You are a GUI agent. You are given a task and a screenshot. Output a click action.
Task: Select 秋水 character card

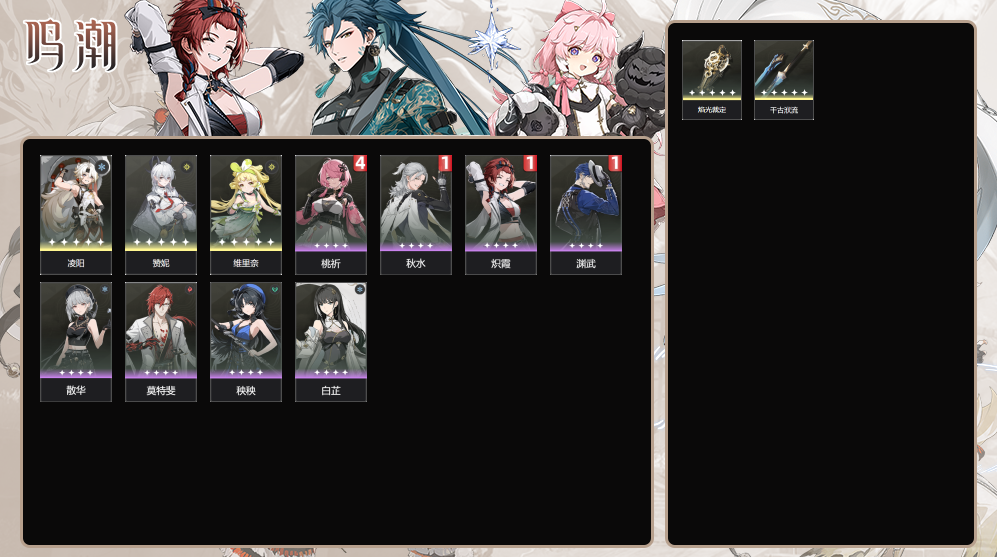coord(416,215)
